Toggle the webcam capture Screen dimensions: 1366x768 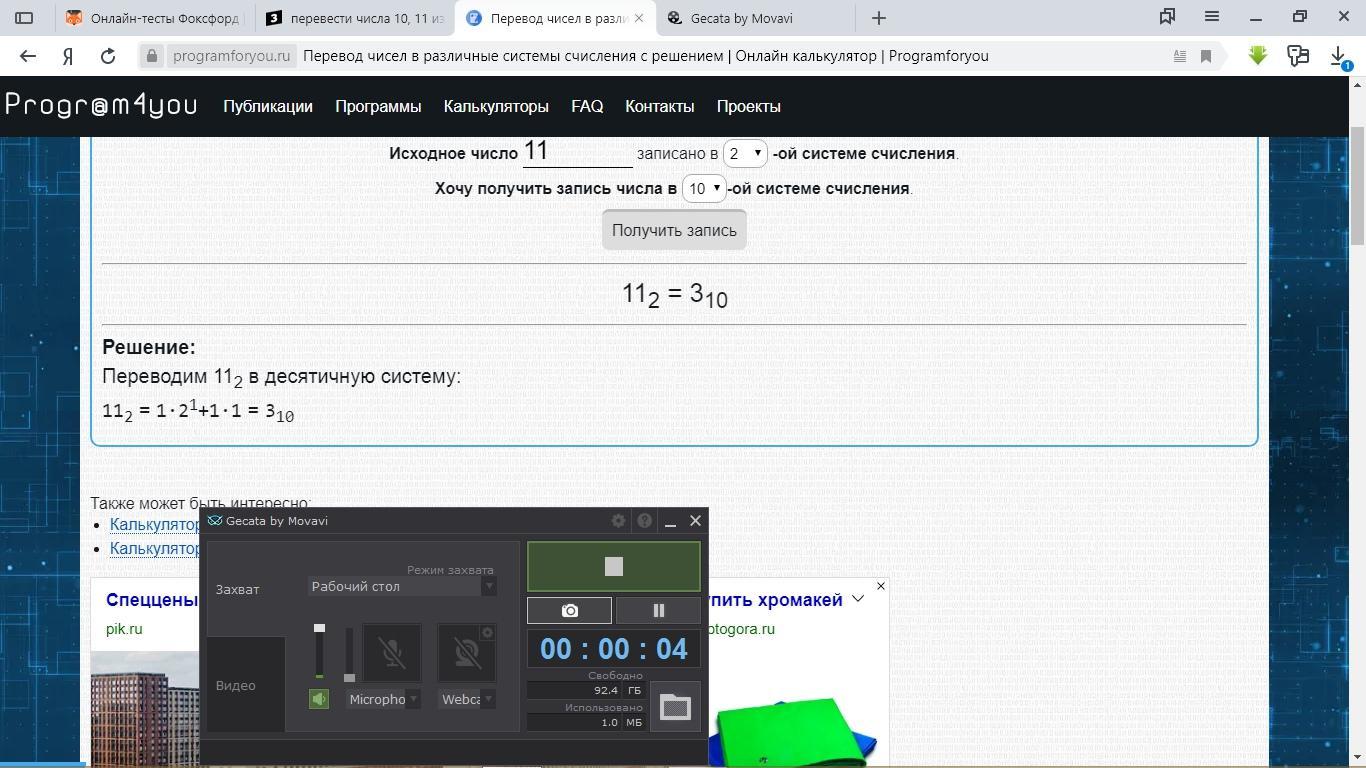466,654
